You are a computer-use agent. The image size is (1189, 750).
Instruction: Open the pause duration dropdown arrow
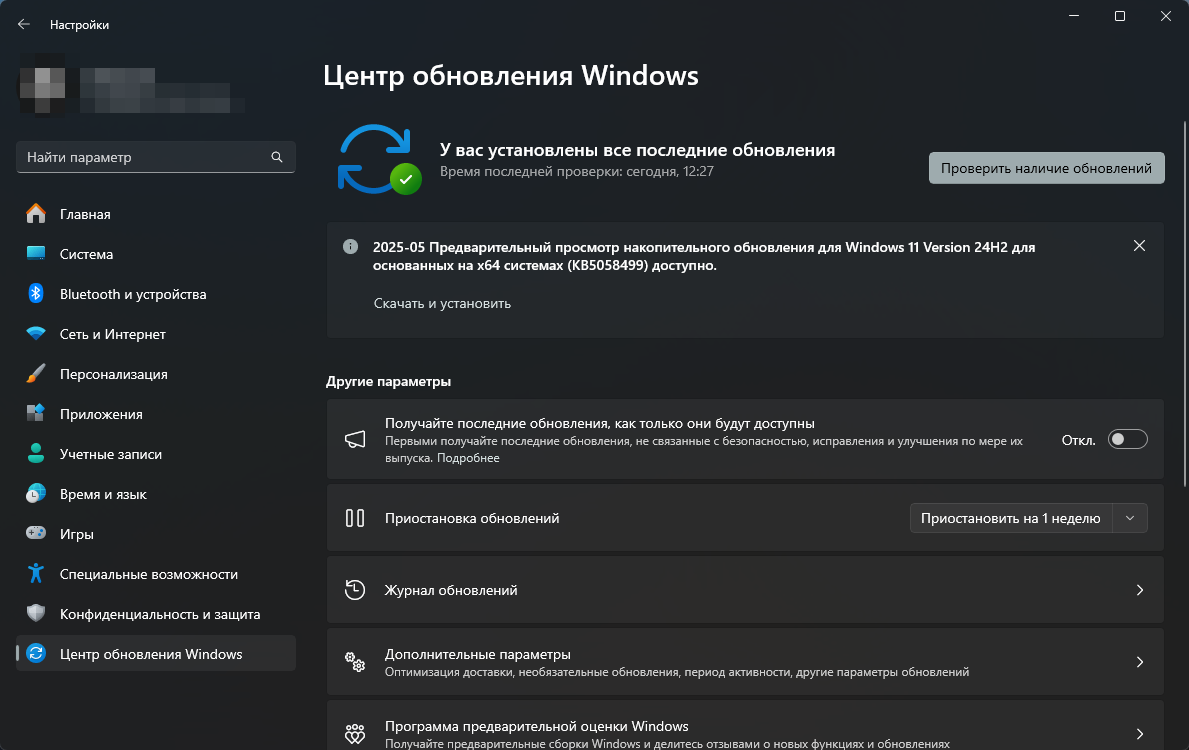[x=1130, y=518]
